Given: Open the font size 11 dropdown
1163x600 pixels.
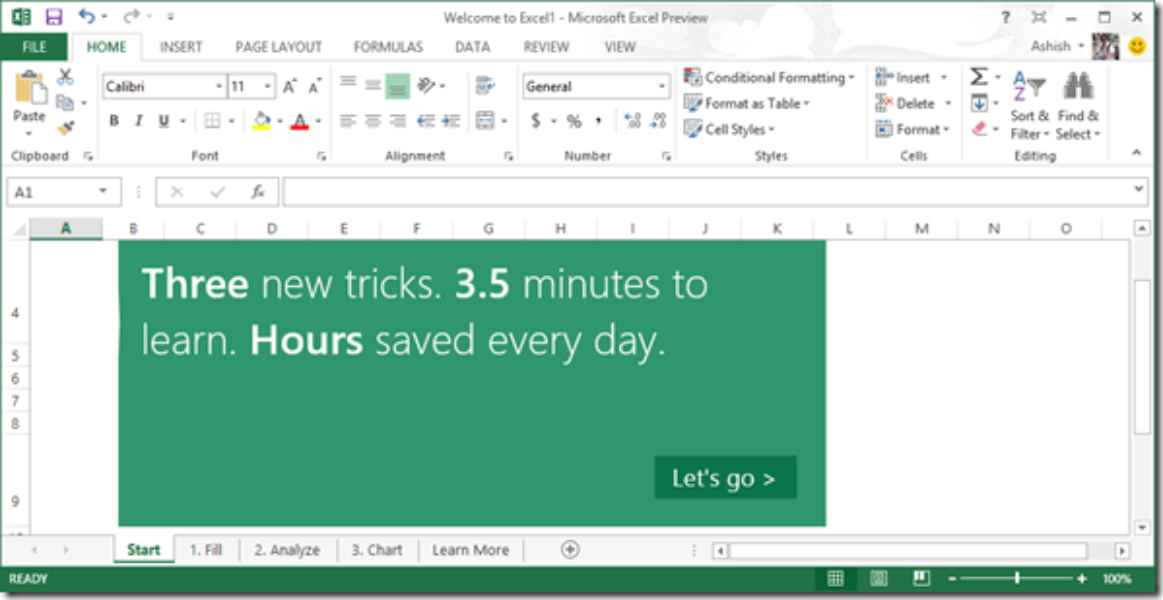Looking at the screenshot, I should pos(268,87).
